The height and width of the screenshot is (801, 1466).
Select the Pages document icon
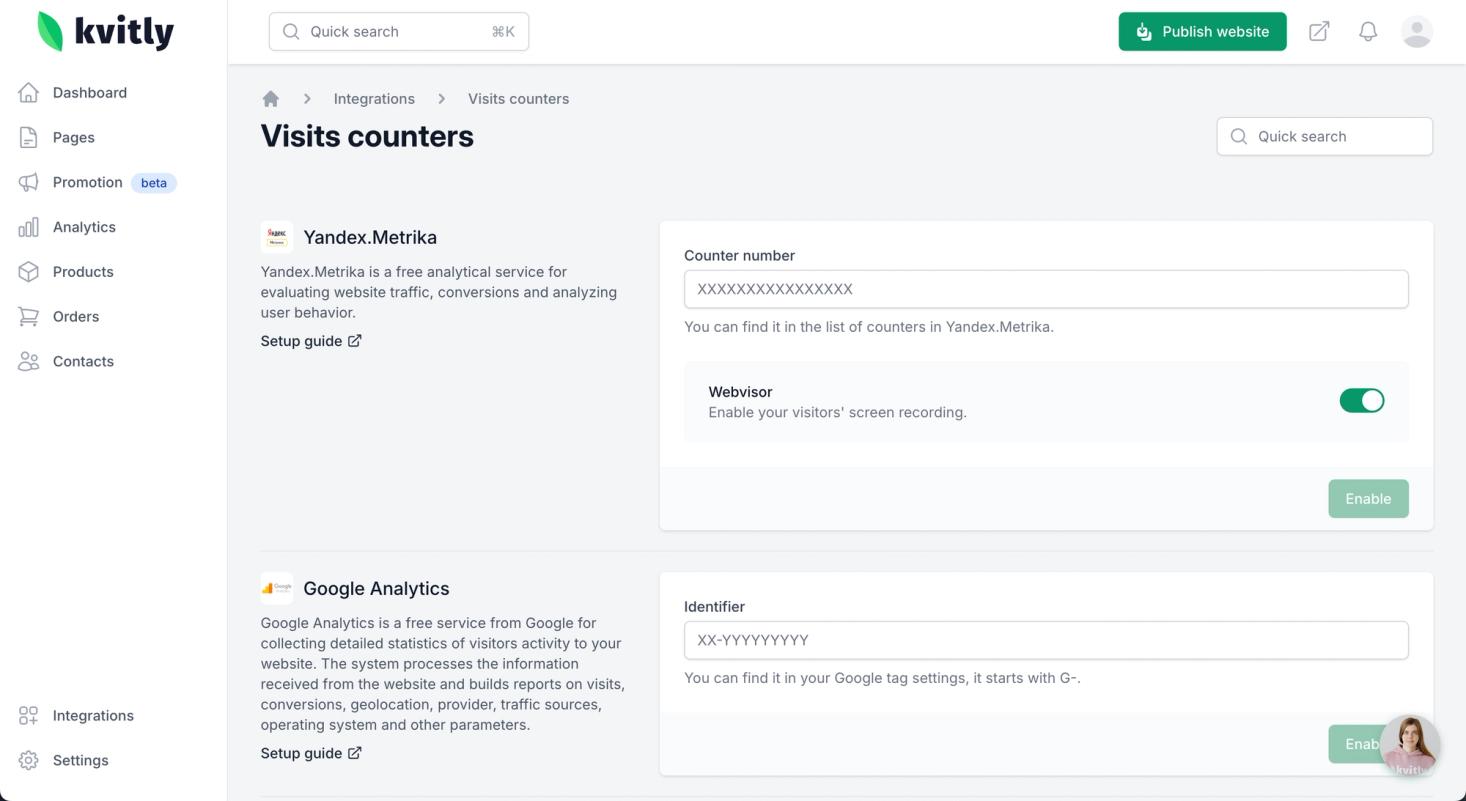(29, 138)
